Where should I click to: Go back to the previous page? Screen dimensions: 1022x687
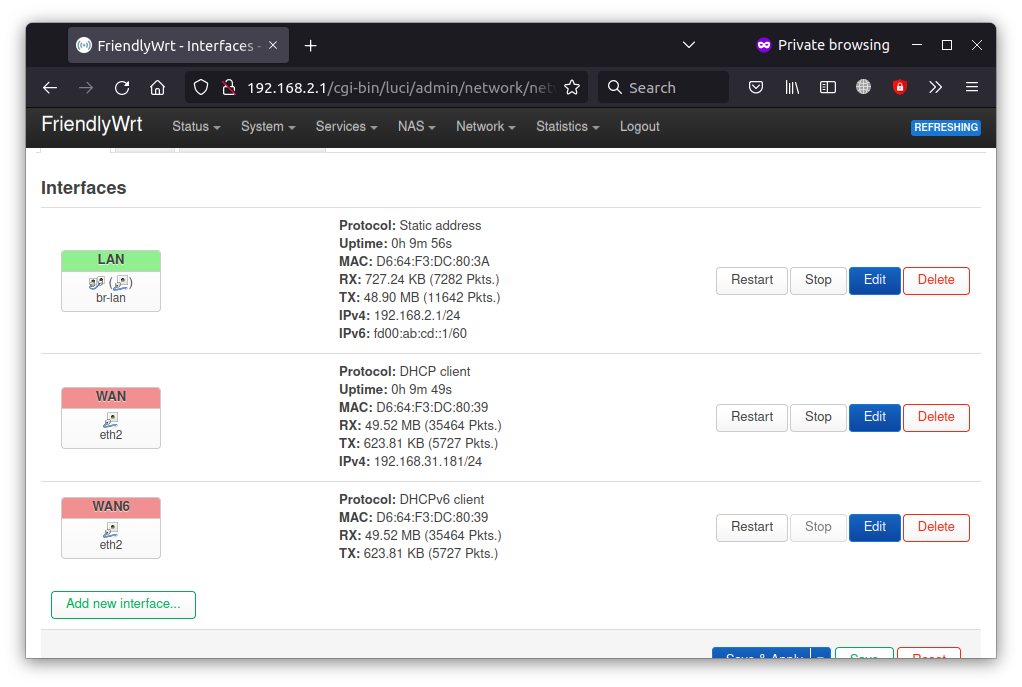click(x=50, y=87)
